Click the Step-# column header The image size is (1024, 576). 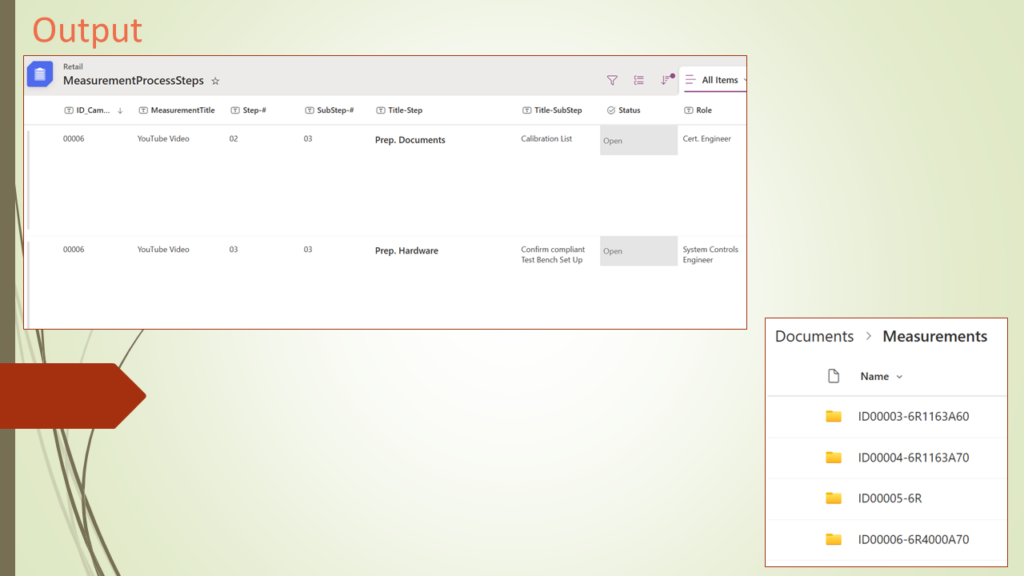249,110
